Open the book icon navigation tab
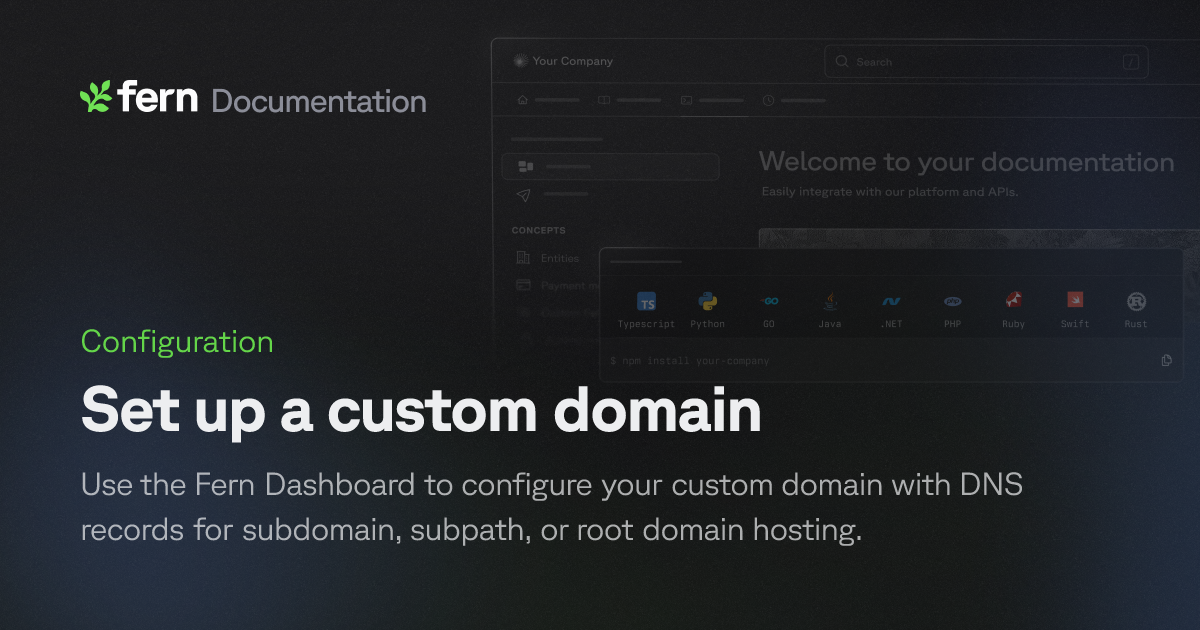This screenshot has height=630, width=1200. pyautogui.click(x=604, y=100)
